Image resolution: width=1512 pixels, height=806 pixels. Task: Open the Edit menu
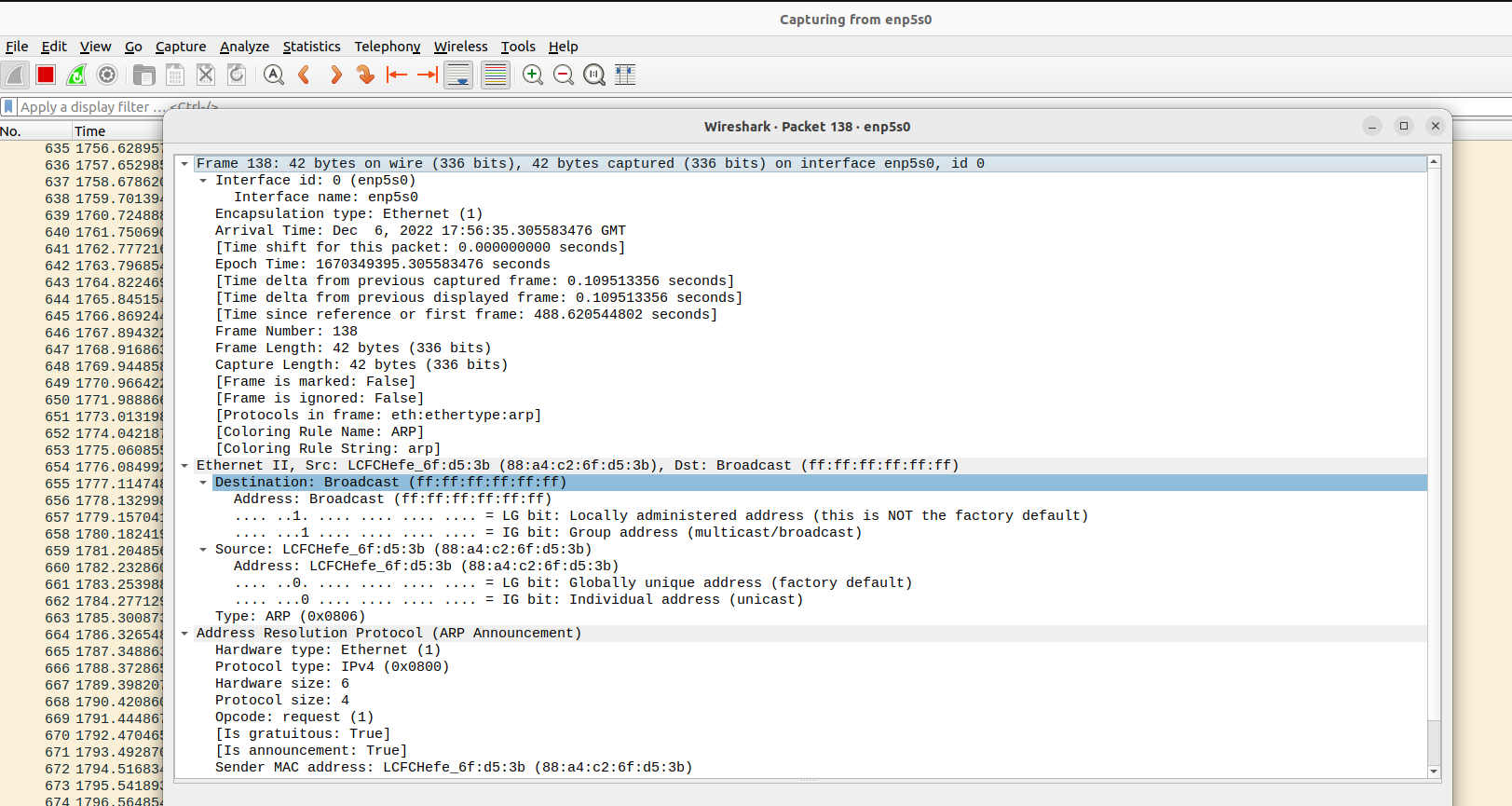(x=54, y=47)
